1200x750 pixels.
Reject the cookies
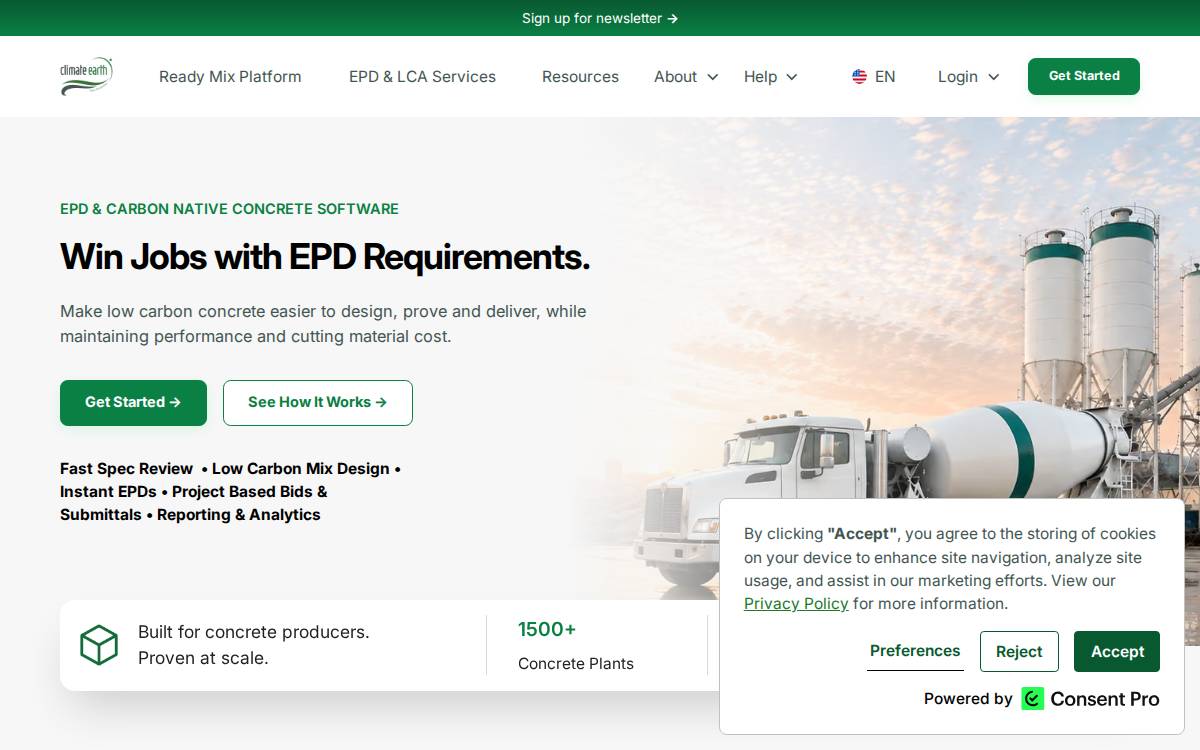[1019, 651]
